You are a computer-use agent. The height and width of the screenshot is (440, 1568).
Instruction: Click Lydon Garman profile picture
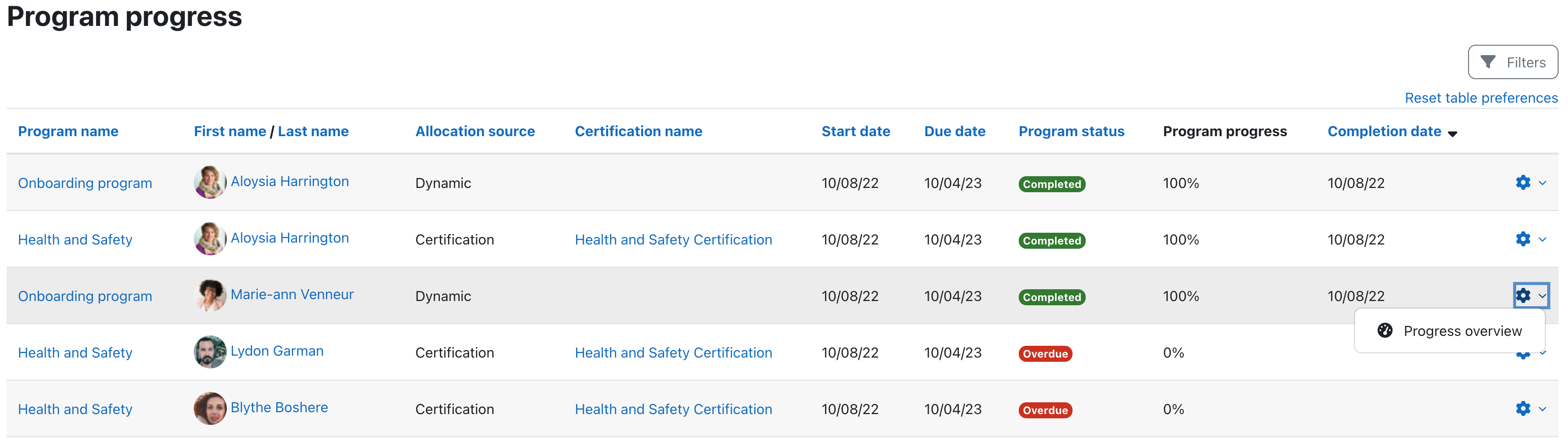(x=209, y=352)
